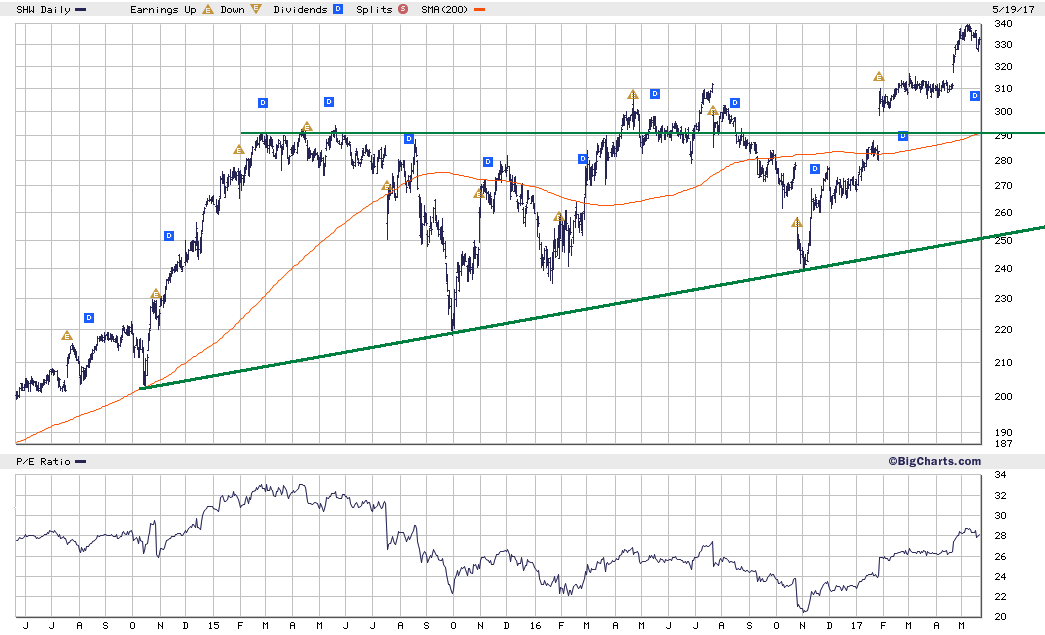Screen dimensions: 1045x635
Task: Select the dividend marker in August 2014
Action: [89, 318]
